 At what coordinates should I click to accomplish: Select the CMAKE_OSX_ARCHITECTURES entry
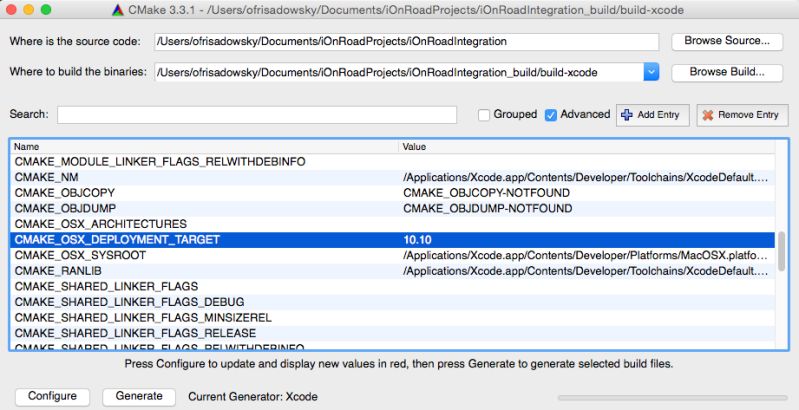pos(392,224)
